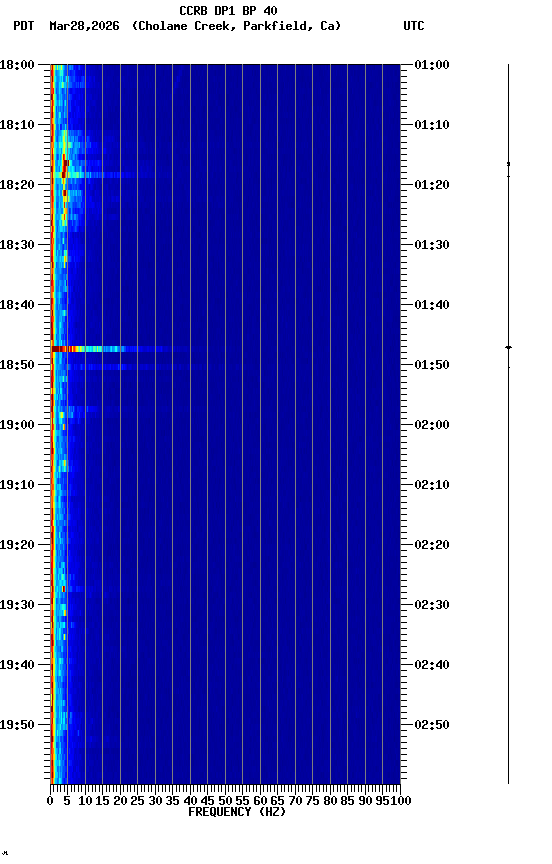Image resolution: width=552 pixels, height=864 pixels.
Task: Click the "19:50" PDT time label
Action: [x=17, y=725]
